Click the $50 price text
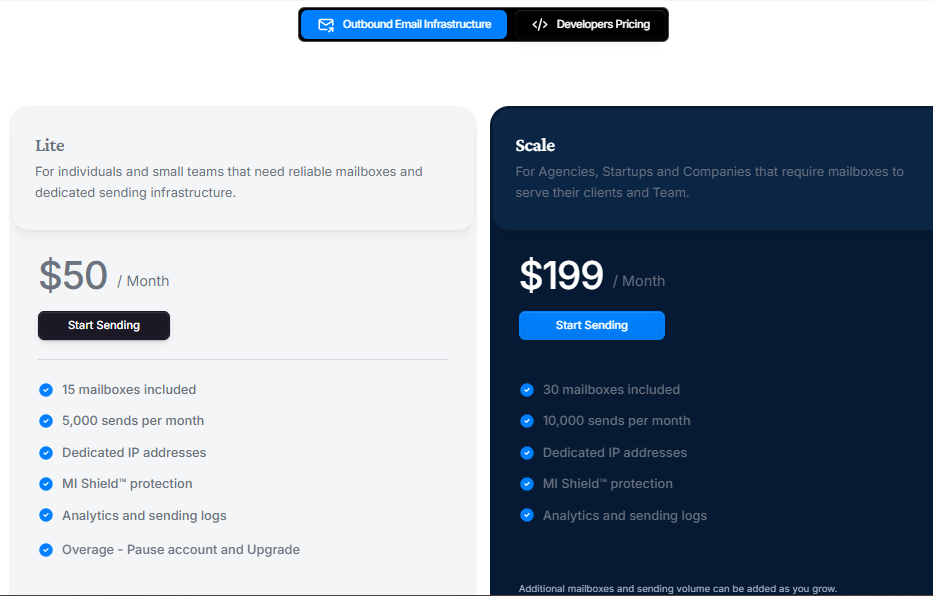The image size is (933, 596). [73, 275]
